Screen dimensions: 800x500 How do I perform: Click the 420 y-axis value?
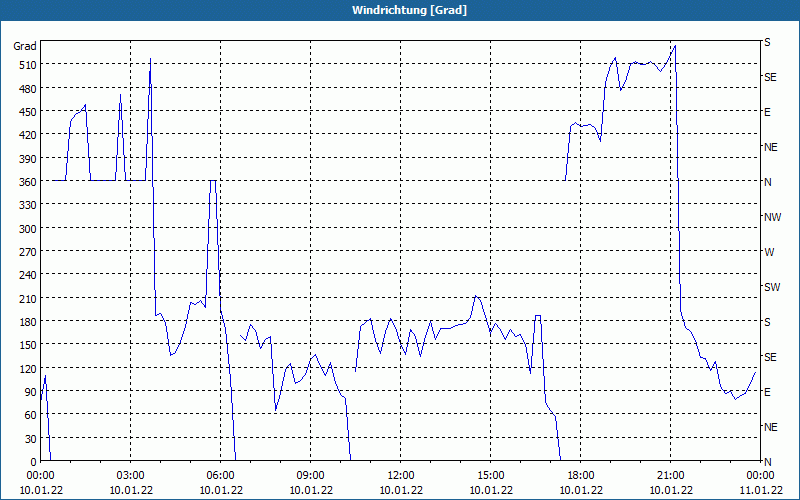click(x=28, y=135)
